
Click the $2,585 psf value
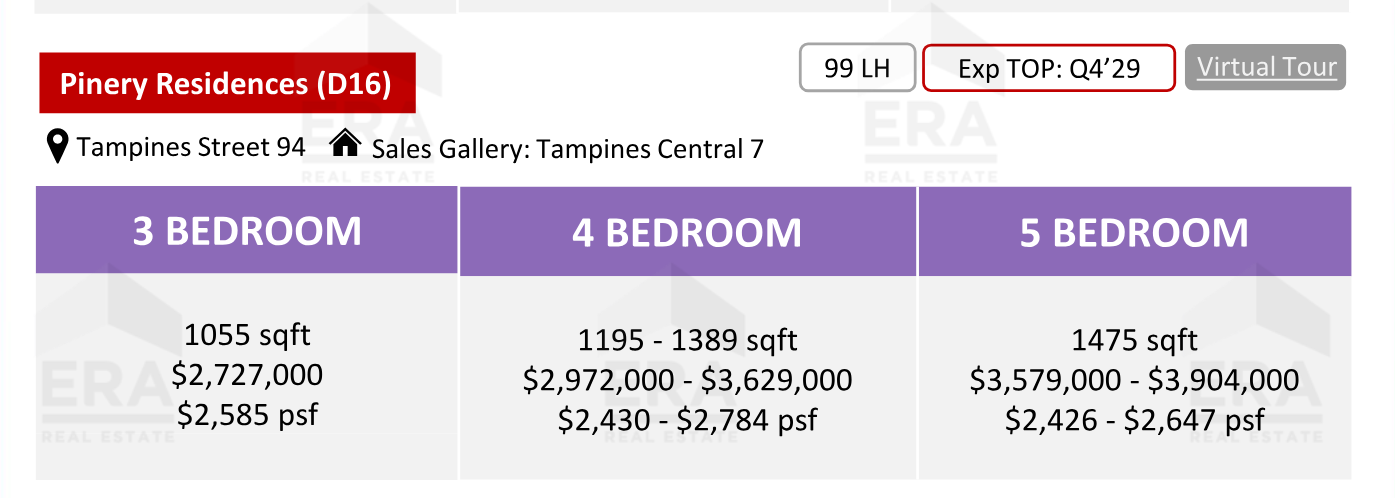pyautogui.click(x=247, y=414)
